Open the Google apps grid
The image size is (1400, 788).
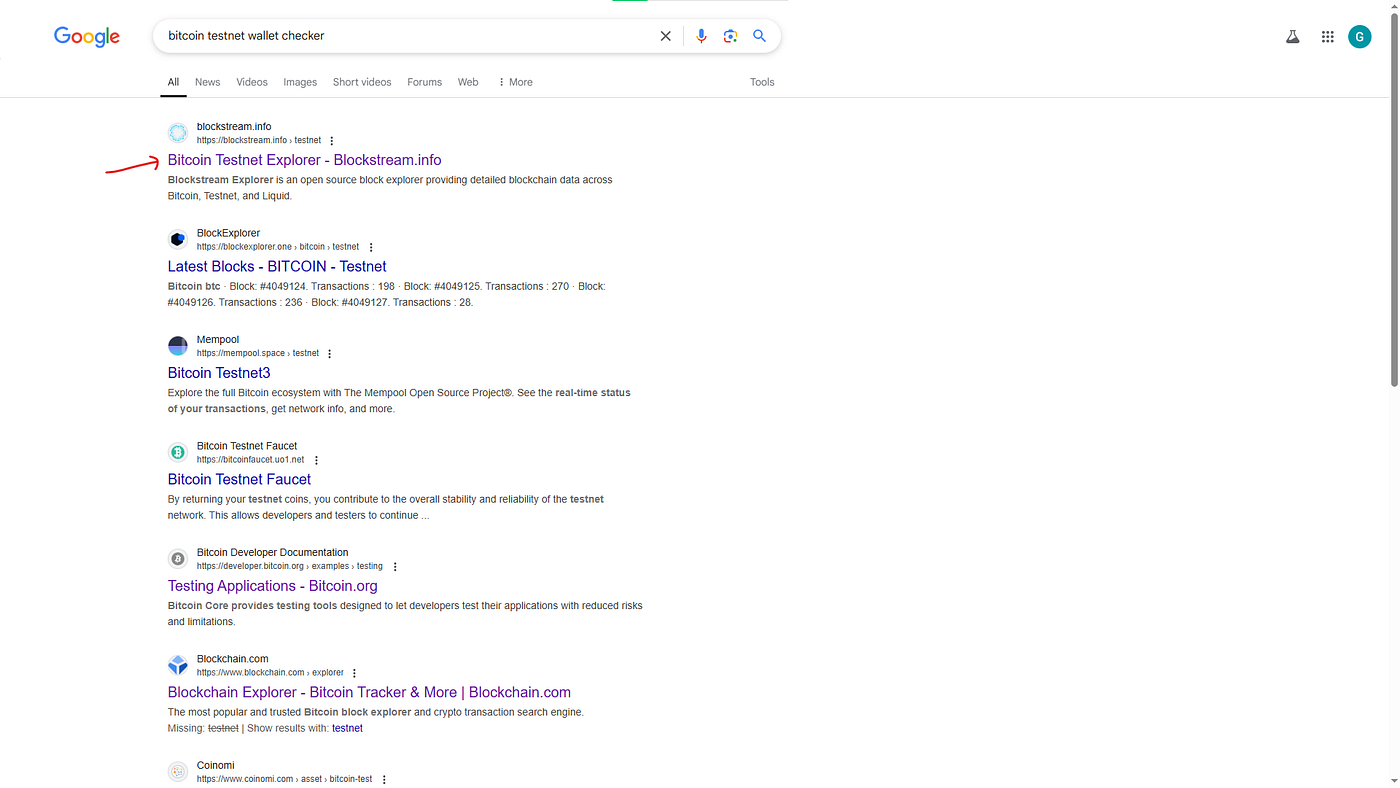tap(1328, 37)
